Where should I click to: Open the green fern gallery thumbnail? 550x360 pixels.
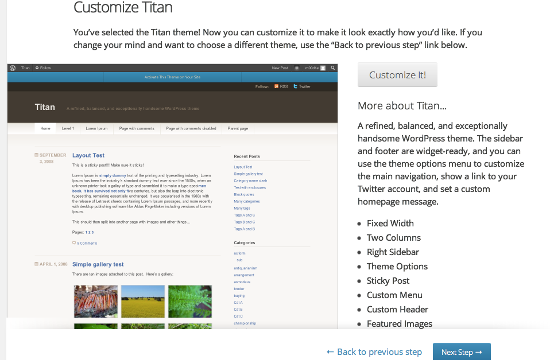coord(190,301)
